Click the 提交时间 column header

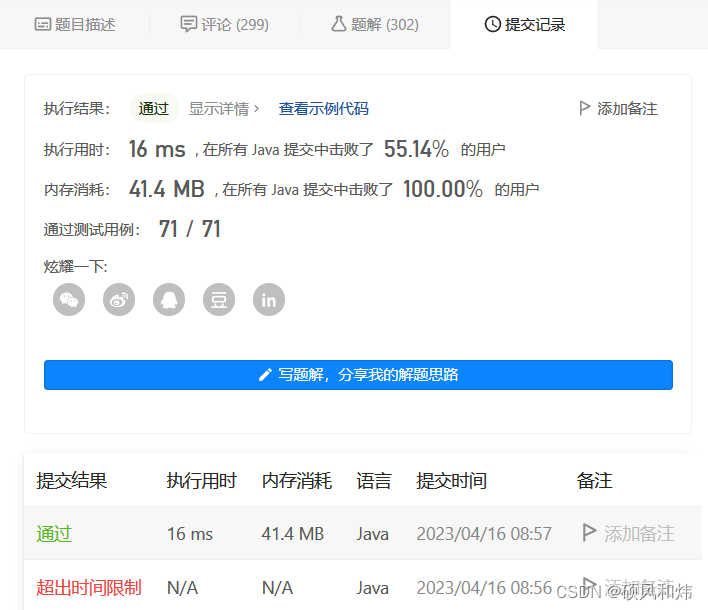(452, 481)
